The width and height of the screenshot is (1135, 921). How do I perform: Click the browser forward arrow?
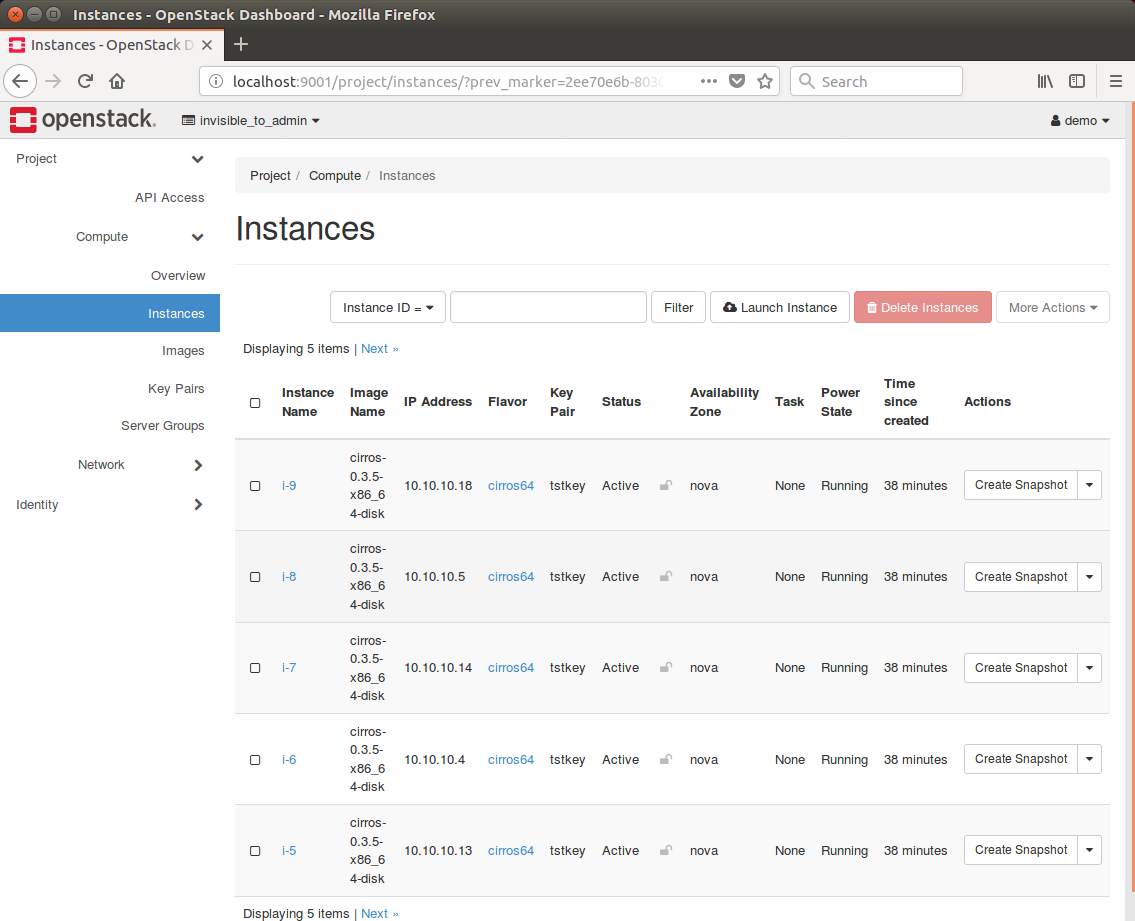(x=53, y=81)
